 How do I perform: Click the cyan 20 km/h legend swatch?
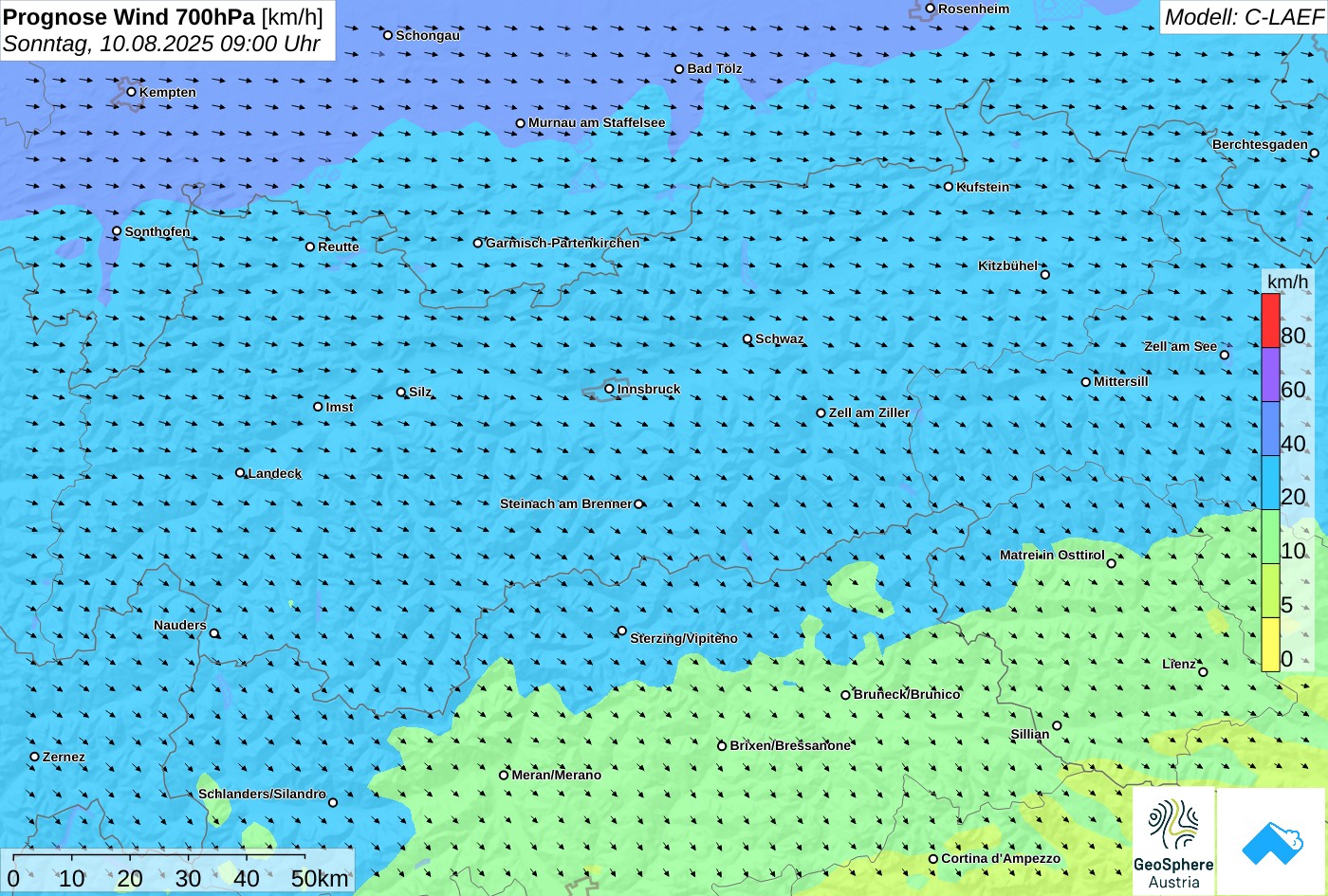(x=1270, y=483)
